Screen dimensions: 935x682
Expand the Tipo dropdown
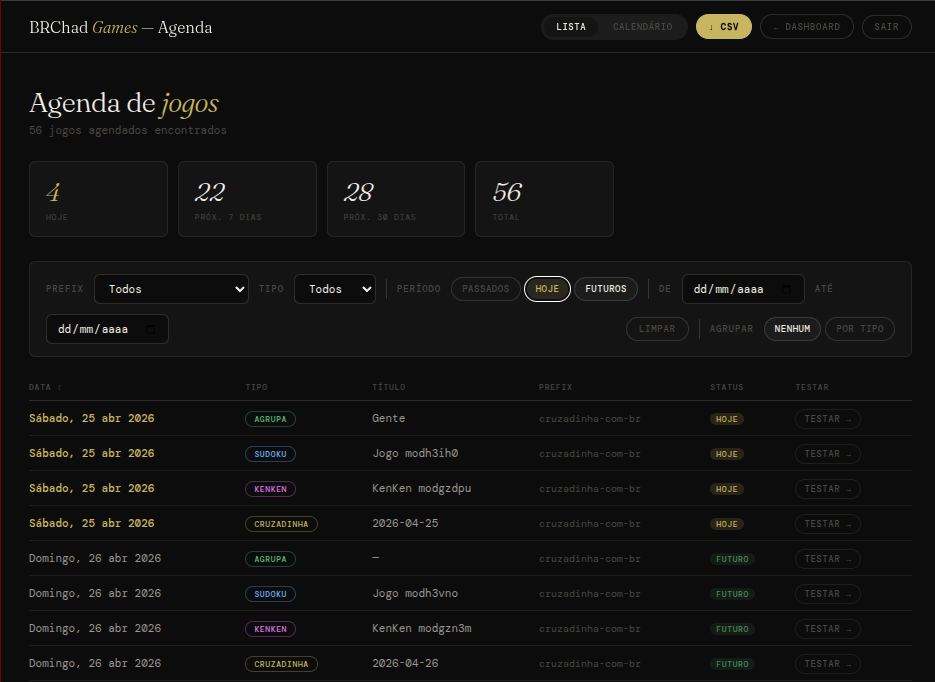point(334,289)
